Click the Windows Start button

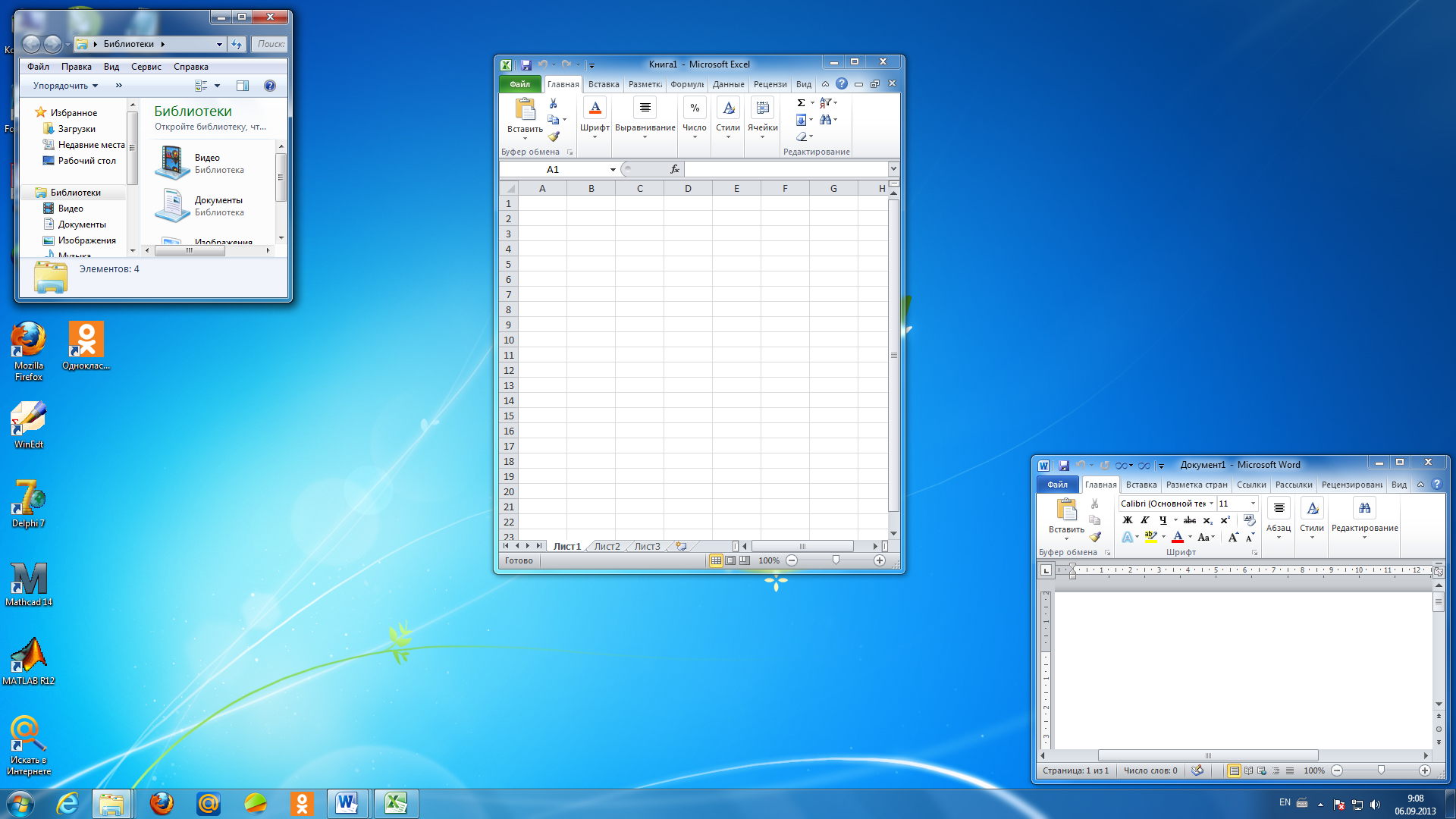click(20, 804)
